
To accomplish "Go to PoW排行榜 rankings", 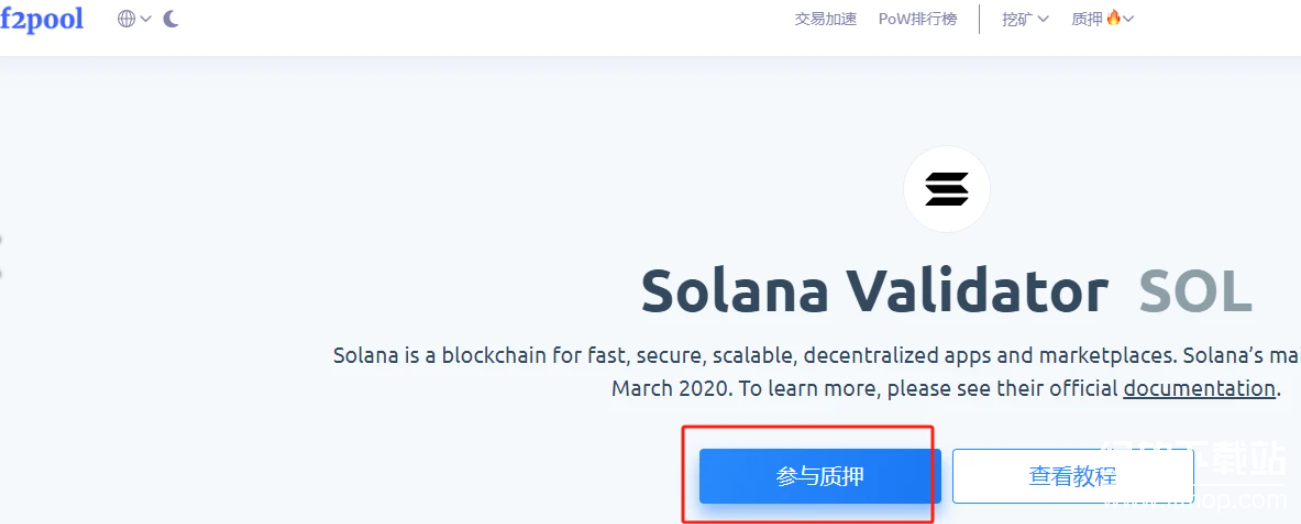I will [917, 19].
